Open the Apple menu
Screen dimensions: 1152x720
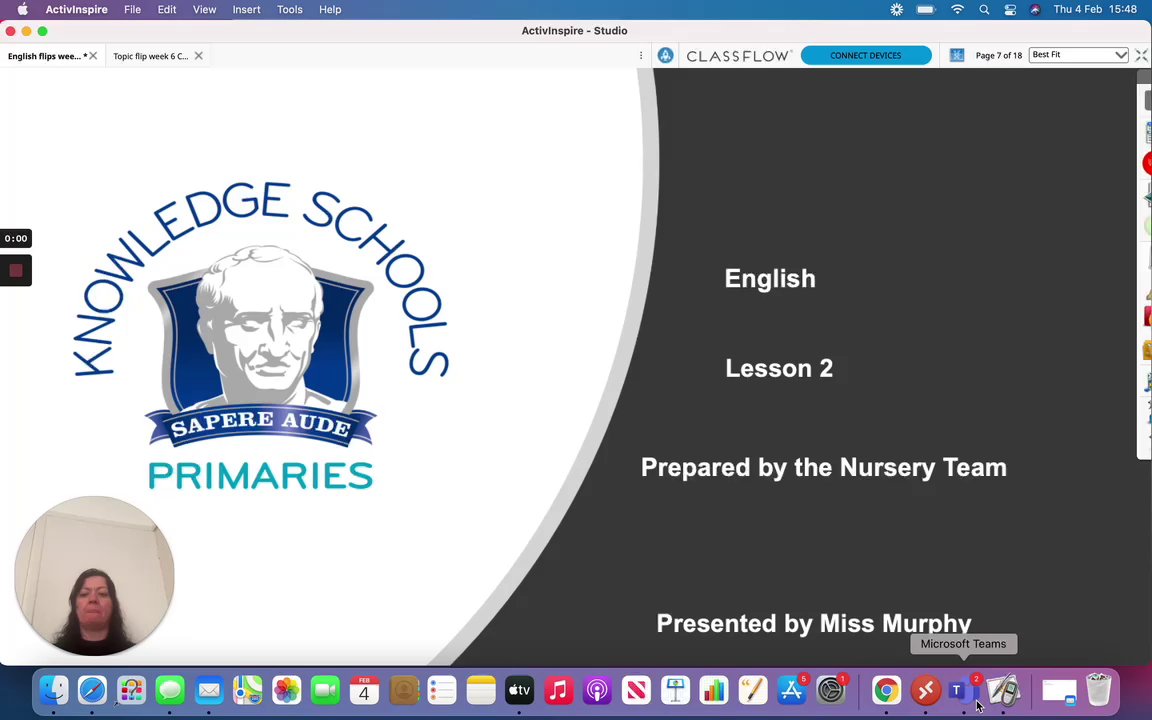pyautogui.click(x=23, y=10)
